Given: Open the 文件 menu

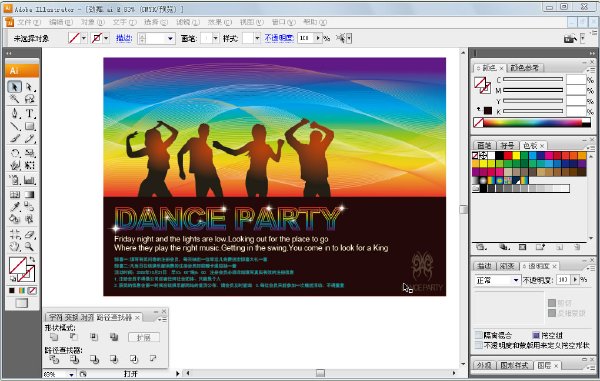Looking at the screenshot, I should (28, 22).
